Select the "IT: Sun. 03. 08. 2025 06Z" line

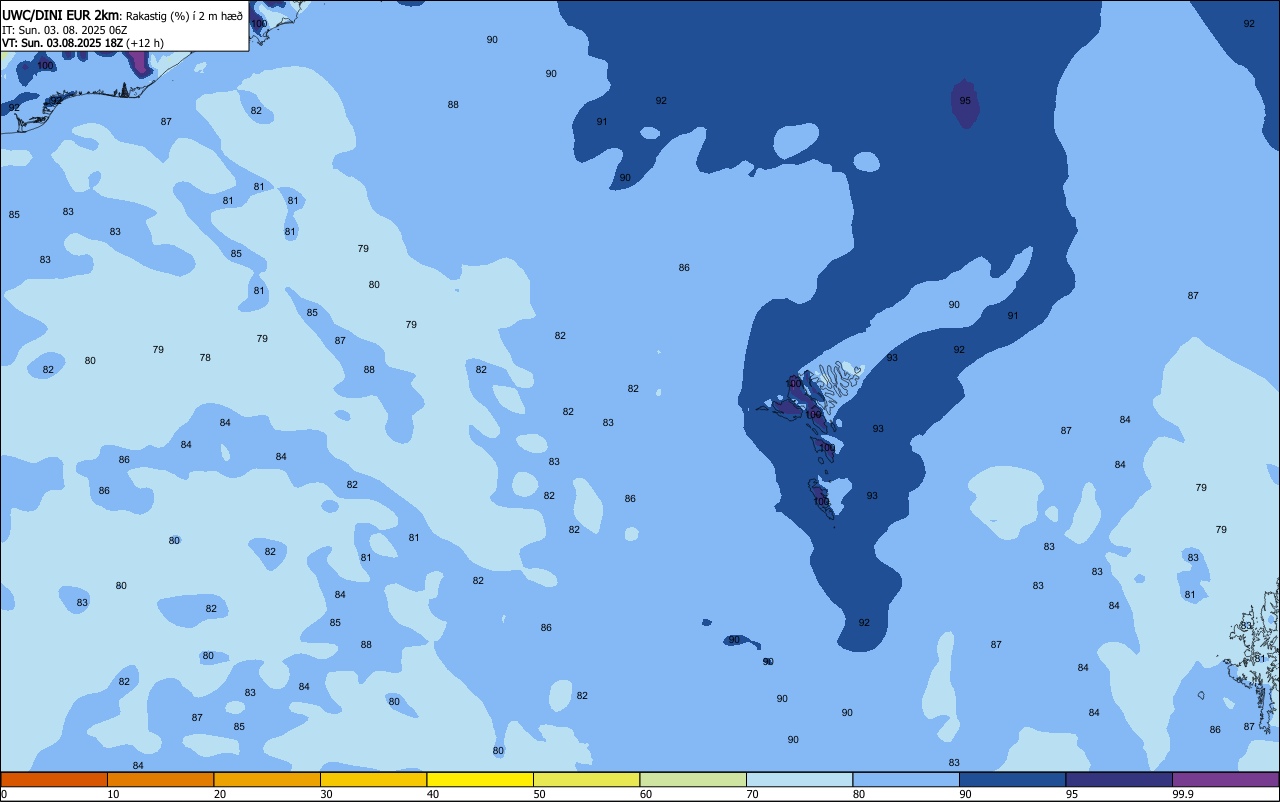(x=64, y=30)
